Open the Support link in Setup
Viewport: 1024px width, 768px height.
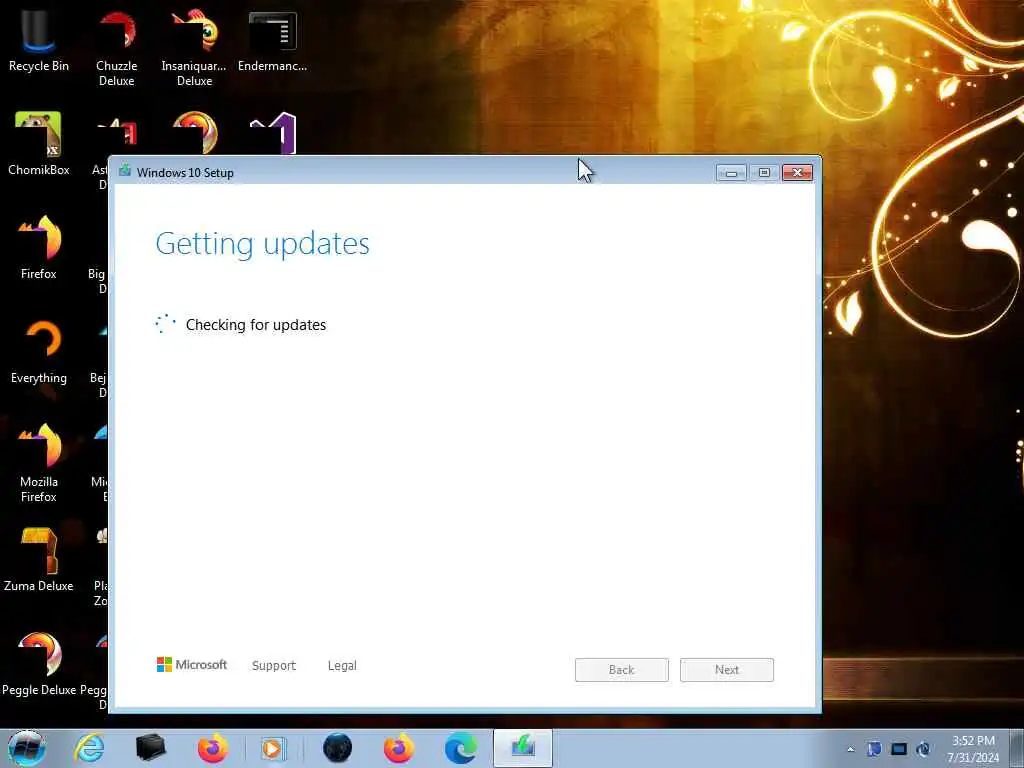(274, 665)
